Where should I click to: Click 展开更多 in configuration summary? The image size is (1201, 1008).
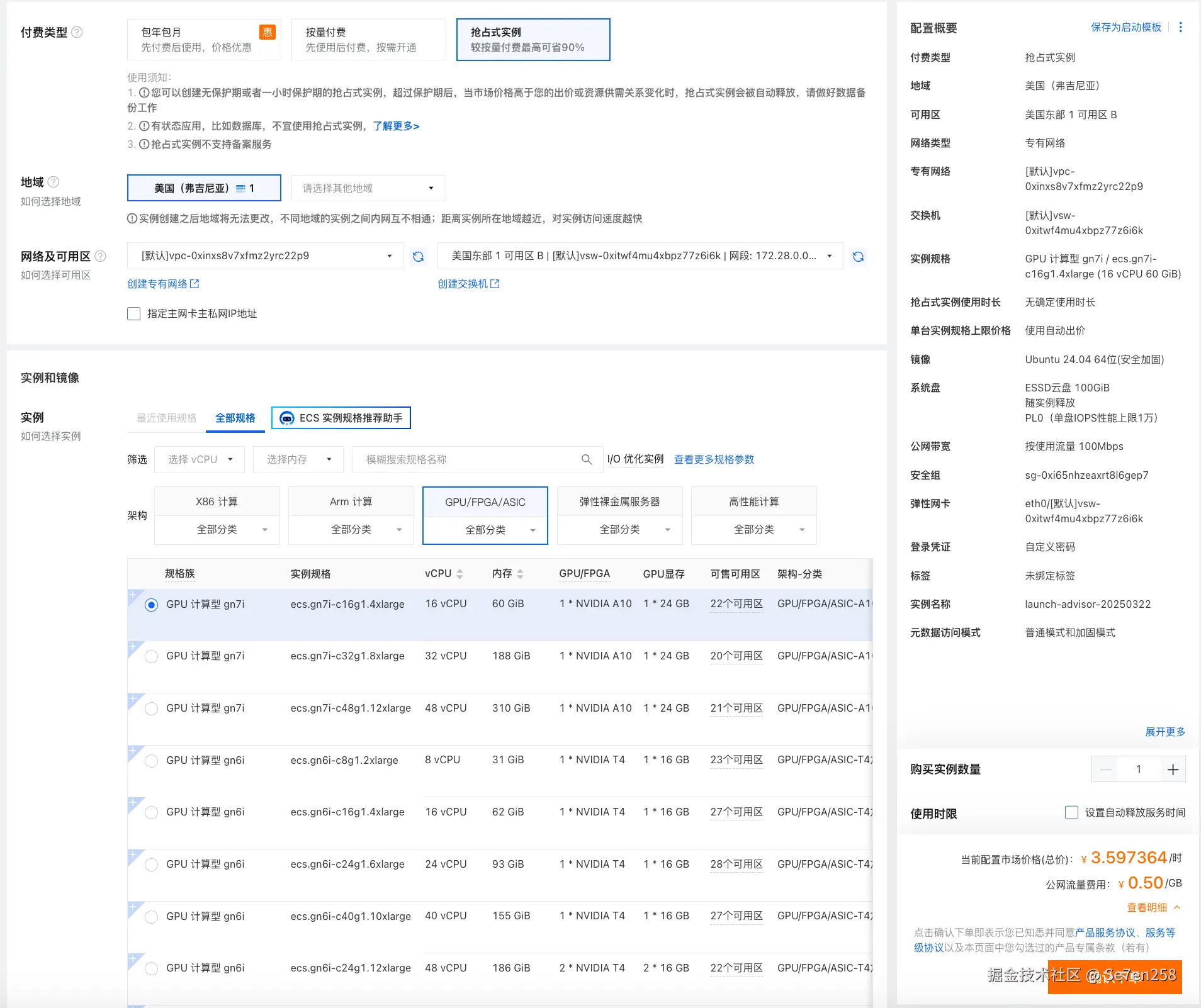[1165, 732]
